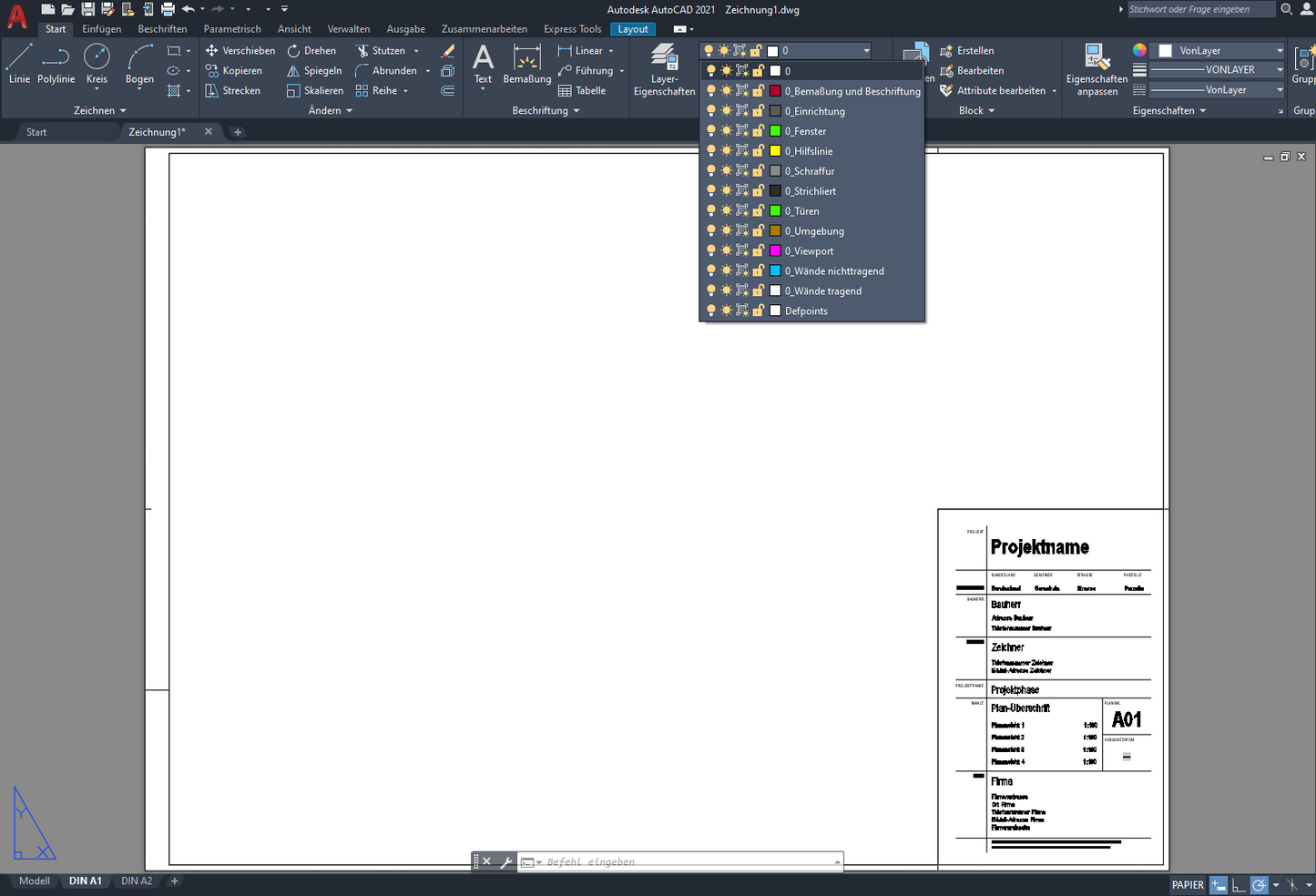Toggle light bulb for layer 0_Hilfslinie
Viewport: 1316px width, 896px height.
[x=711, y=151]
